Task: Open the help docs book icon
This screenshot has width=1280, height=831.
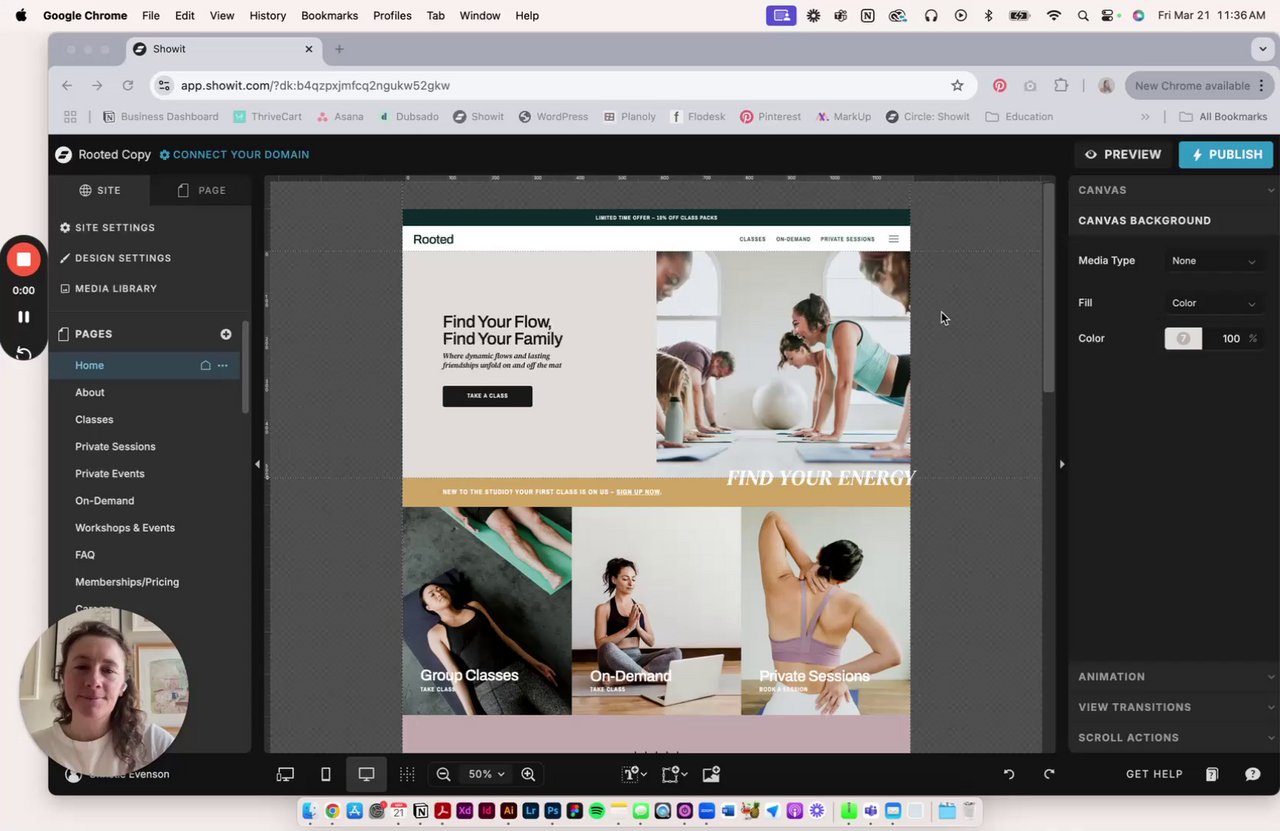Action: [1212, 774]
